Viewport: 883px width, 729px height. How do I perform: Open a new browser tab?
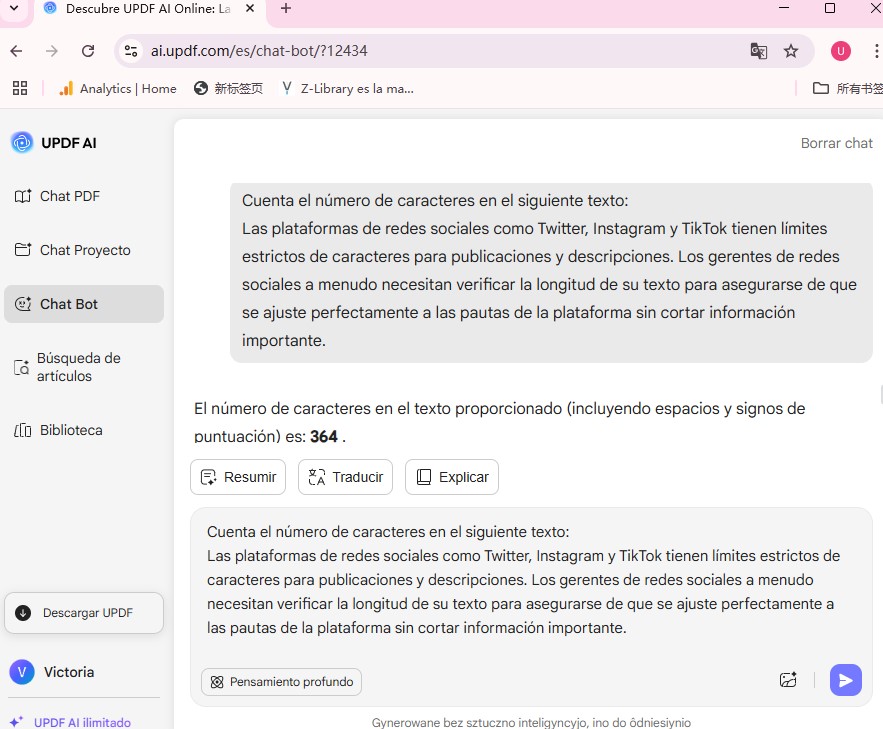pyautogui.click(x=286, y=8)
